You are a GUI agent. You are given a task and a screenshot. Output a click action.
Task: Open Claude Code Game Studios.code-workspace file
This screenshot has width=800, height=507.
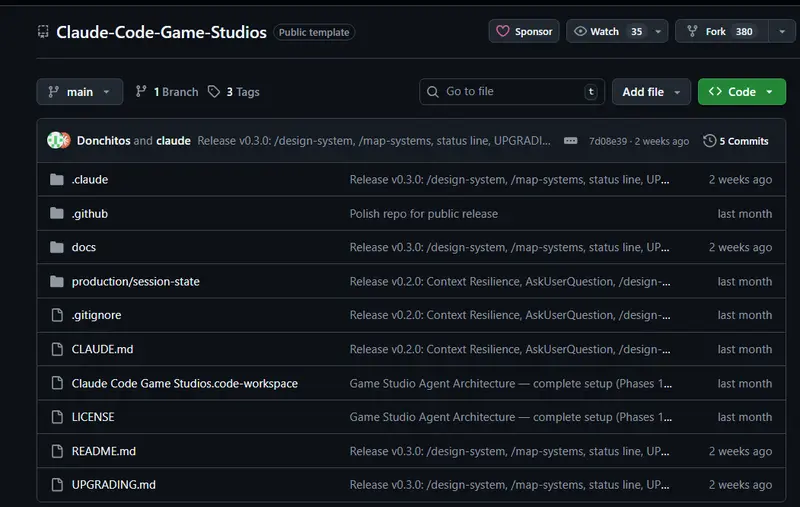[185, 384]
